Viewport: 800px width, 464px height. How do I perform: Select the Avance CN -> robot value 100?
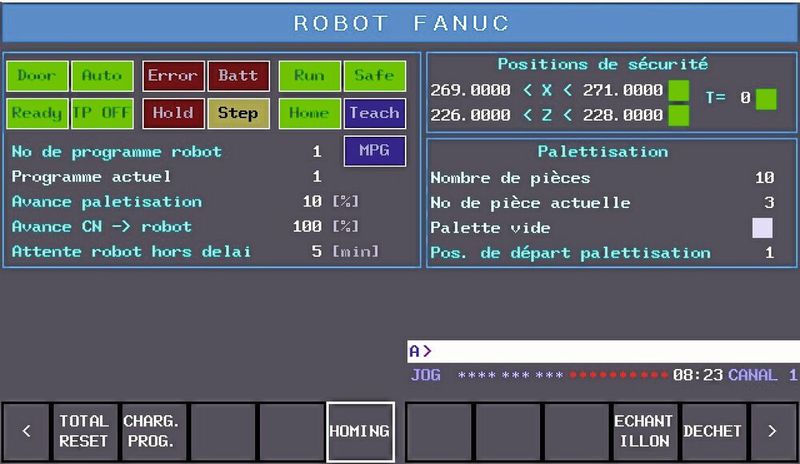pyautogui.click(x=307, y=227)
